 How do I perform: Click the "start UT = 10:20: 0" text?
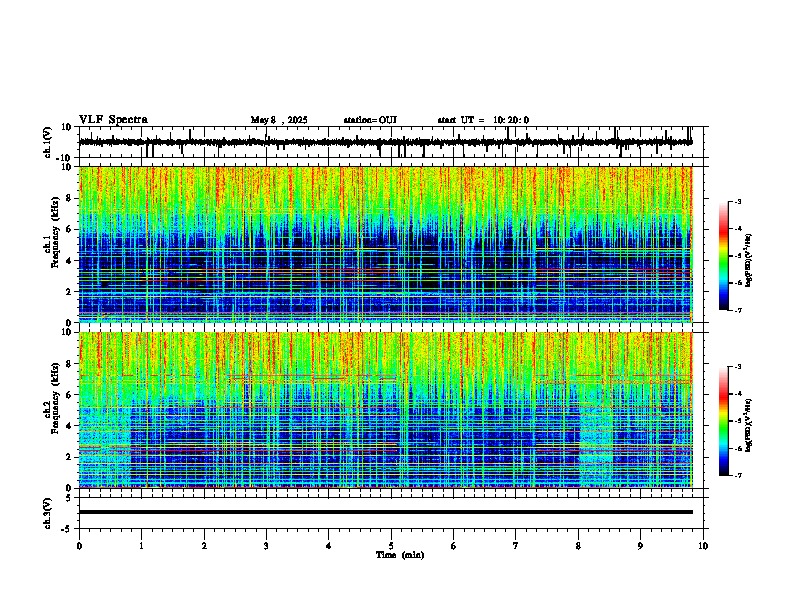click(x=483, y=120)
